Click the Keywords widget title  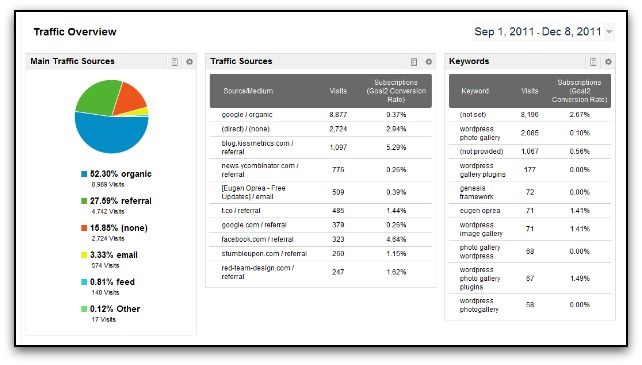pos(469,61)
